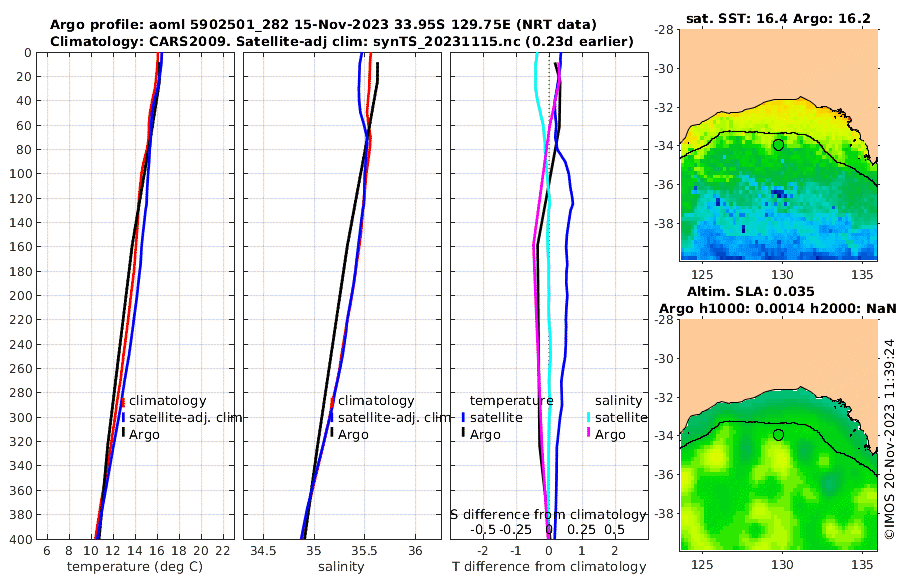
Task: Click magenta salinity Argo legend marker
Action: pyautogui.click(x=589, y=433)
